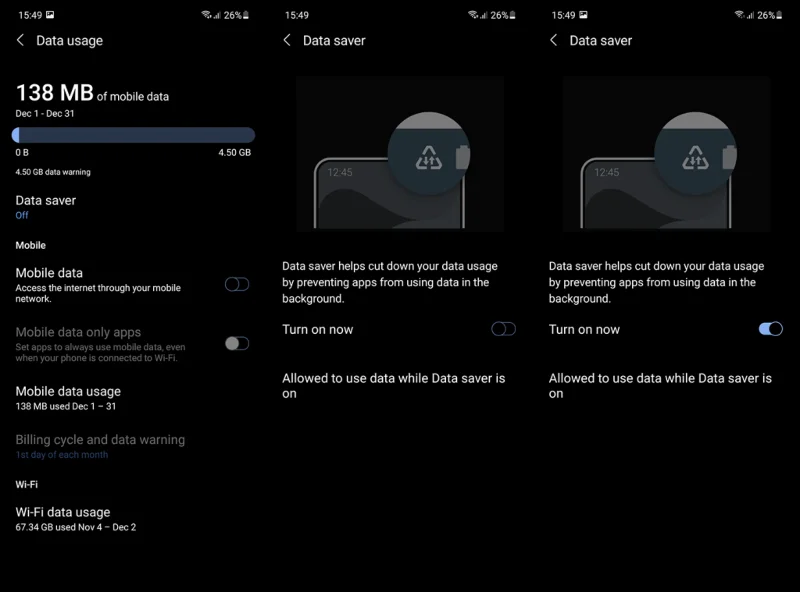800x592 pixels.
Task: Tap Data saver title on right screen
Action: click(x=601, y=41)
